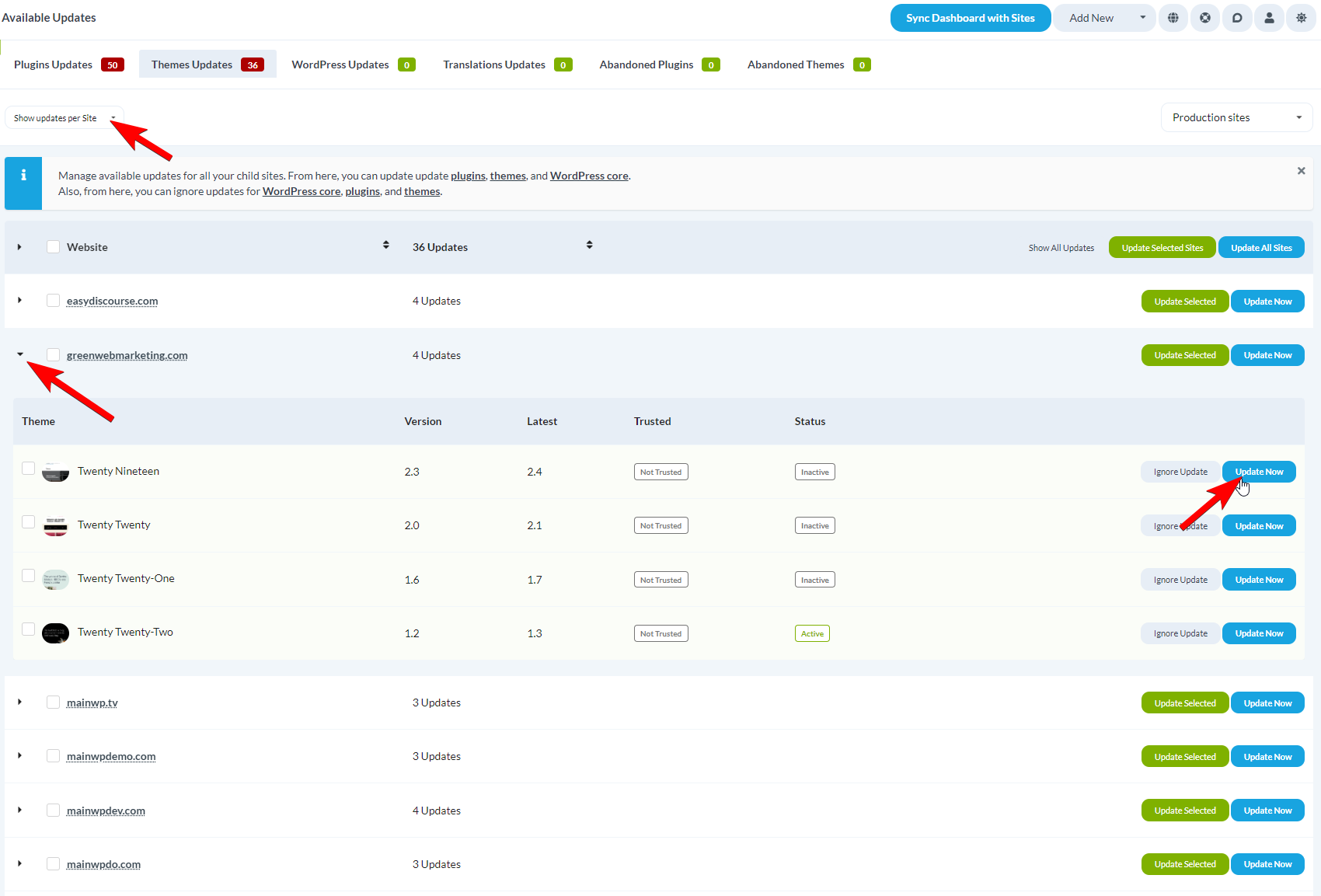The image size is (1321, 896).
Task: Open the settings gear icon
Action: (x=1301, y=17)
